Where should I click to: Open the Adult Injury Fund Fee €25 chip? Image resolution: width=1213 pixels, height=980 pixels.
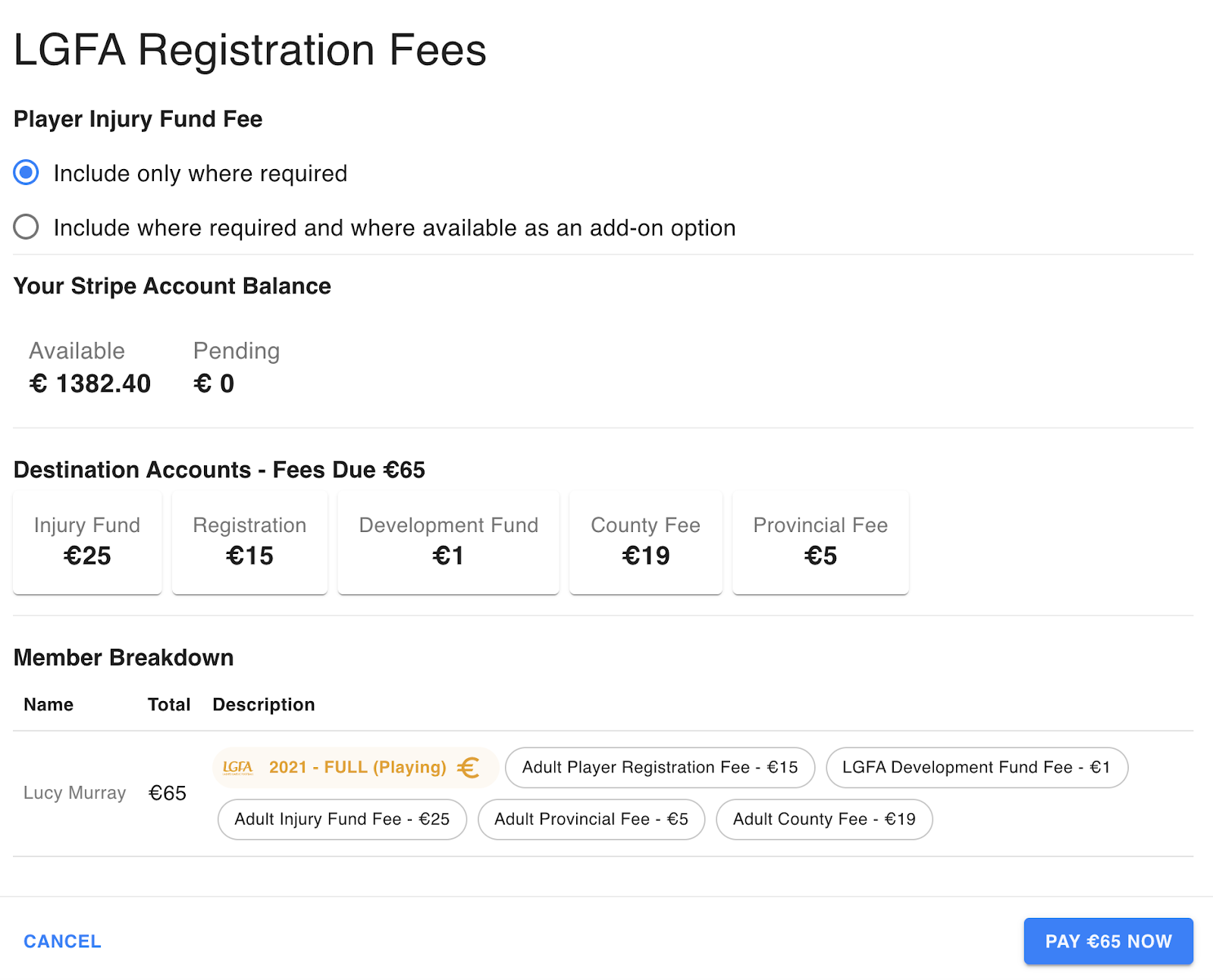pyautogui.click(x=341, y=819)
